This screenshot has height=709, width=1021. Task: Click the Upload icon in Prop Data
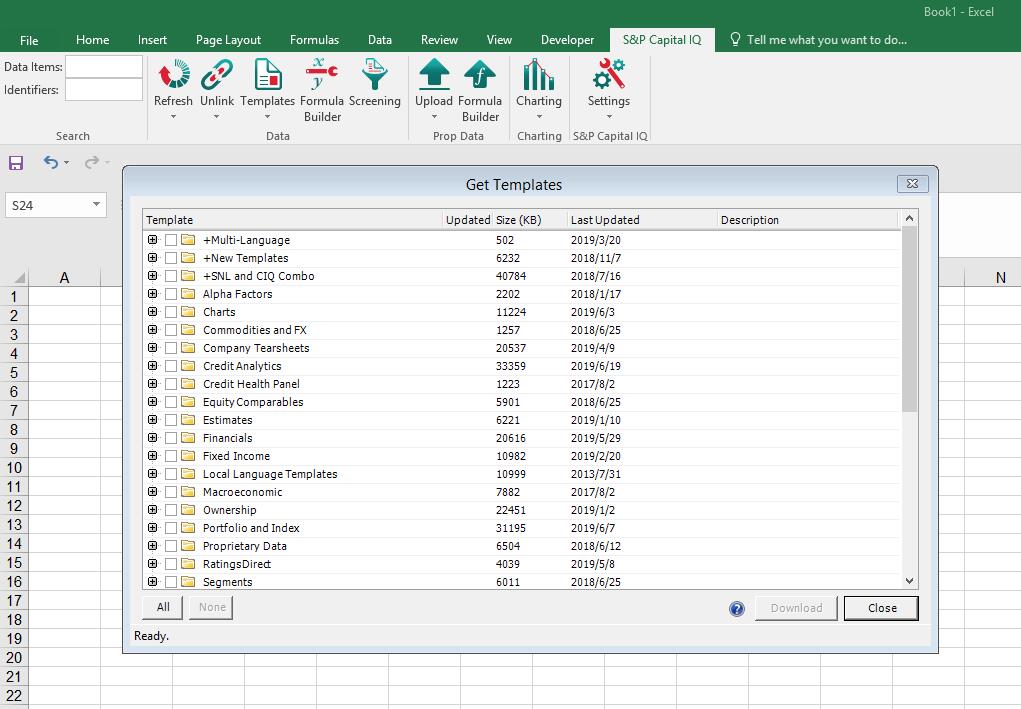pyautogui.click(x=434, y=76)
